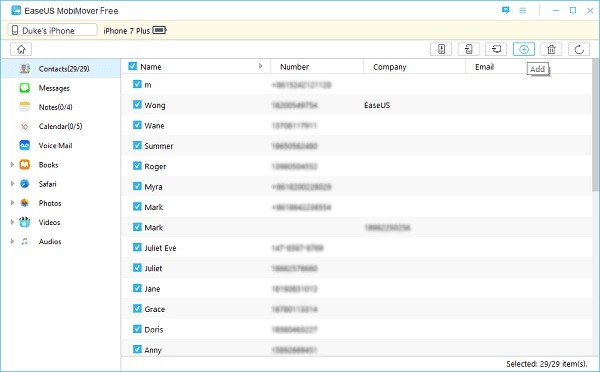Refresh the list with the circular arrow icon
Image resolution: width=600 pixels, height=372 pixels.
579,49
